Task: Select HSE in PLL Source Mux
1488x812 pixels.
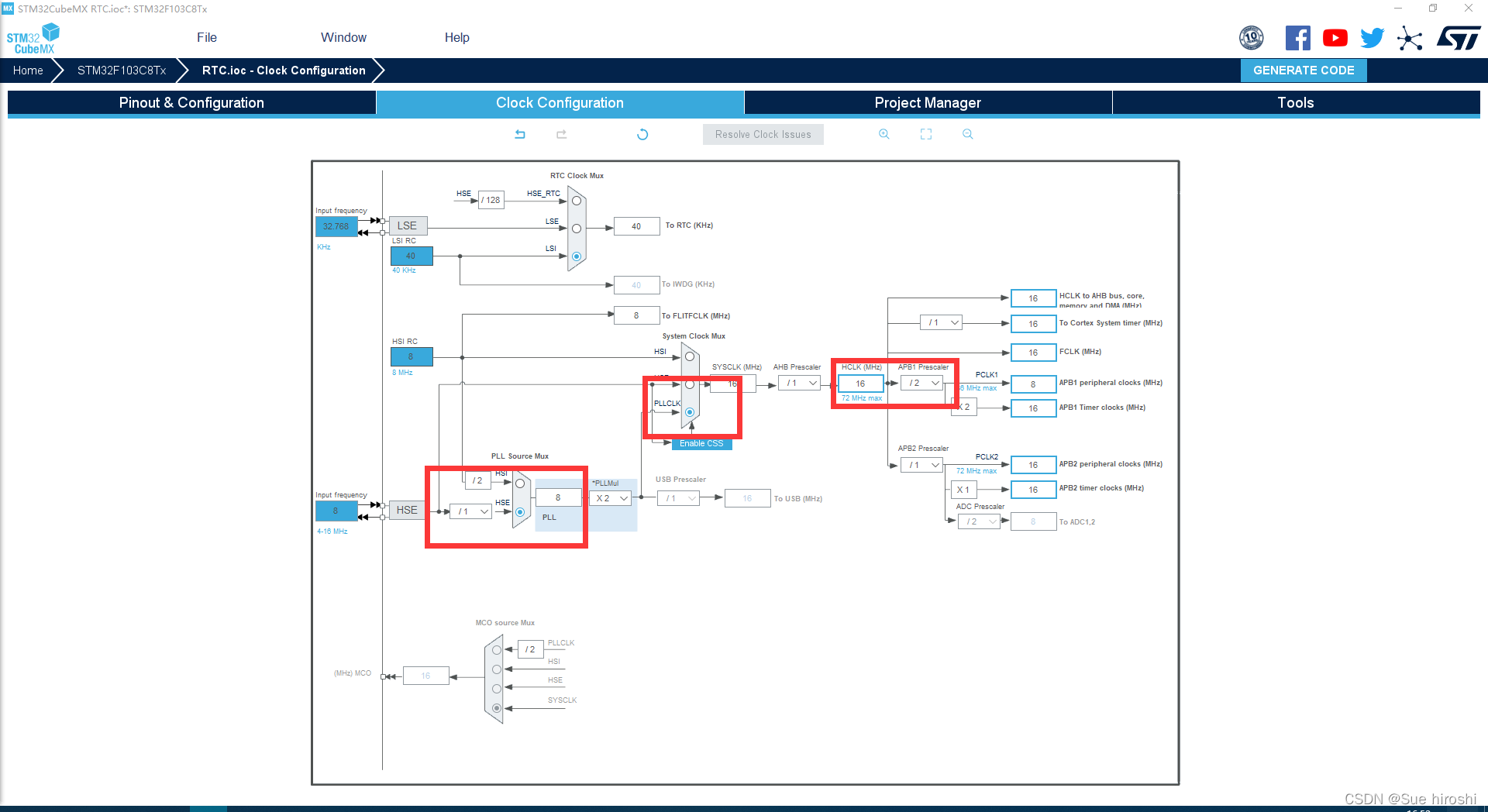Action: [x=520, y=512]
